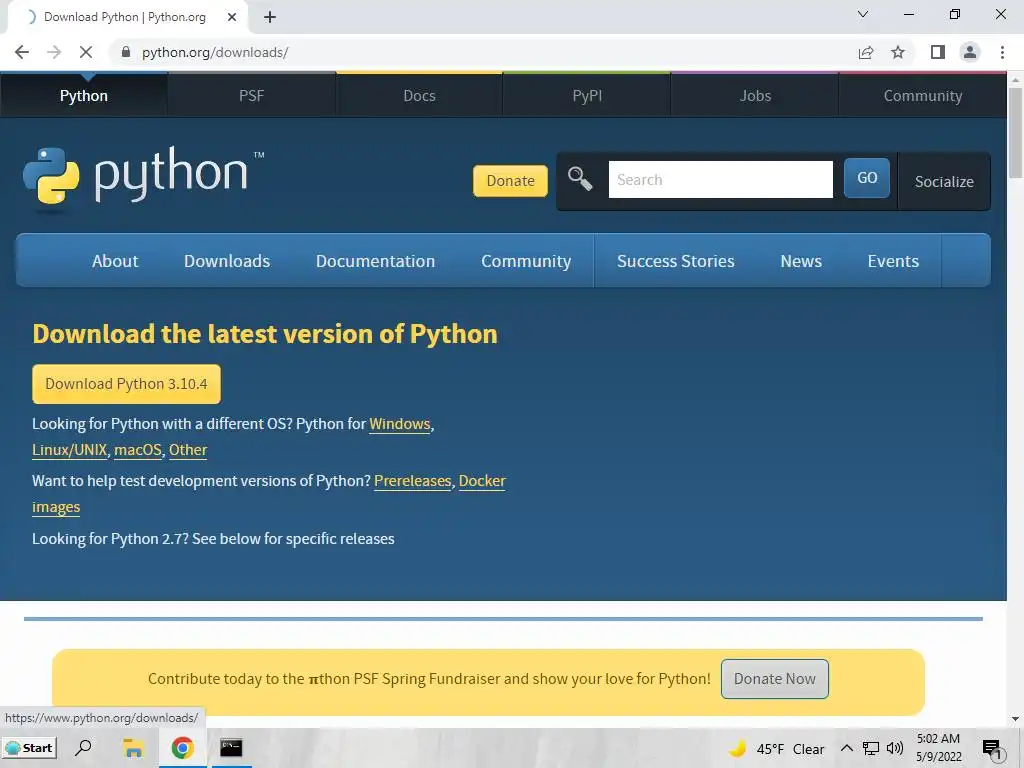Select the PSF tab in top bar
Viewport: 1024px width, 768px height.
click(251, 95)
